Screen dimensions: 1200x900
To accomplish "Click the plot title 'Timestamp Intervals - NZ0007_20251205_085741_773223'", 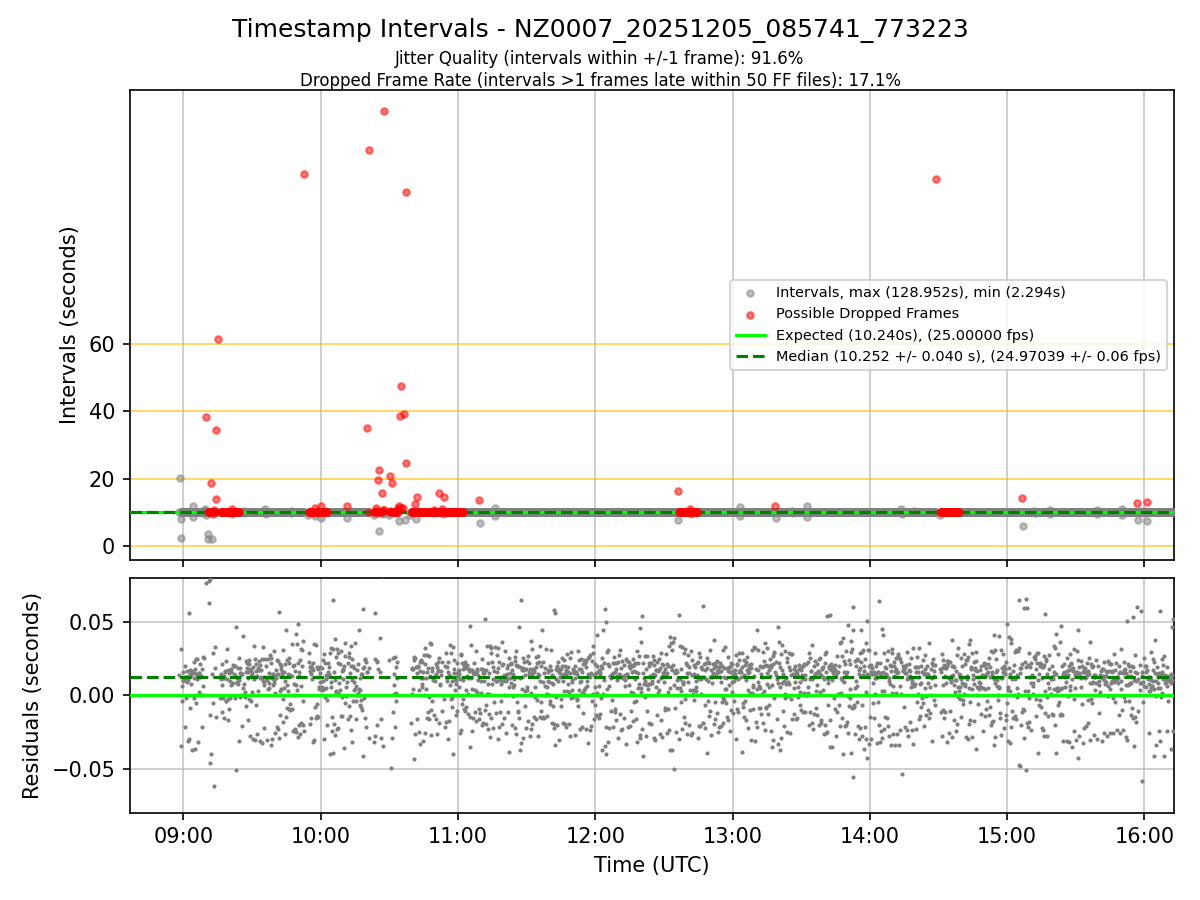I will pos(600,29).
